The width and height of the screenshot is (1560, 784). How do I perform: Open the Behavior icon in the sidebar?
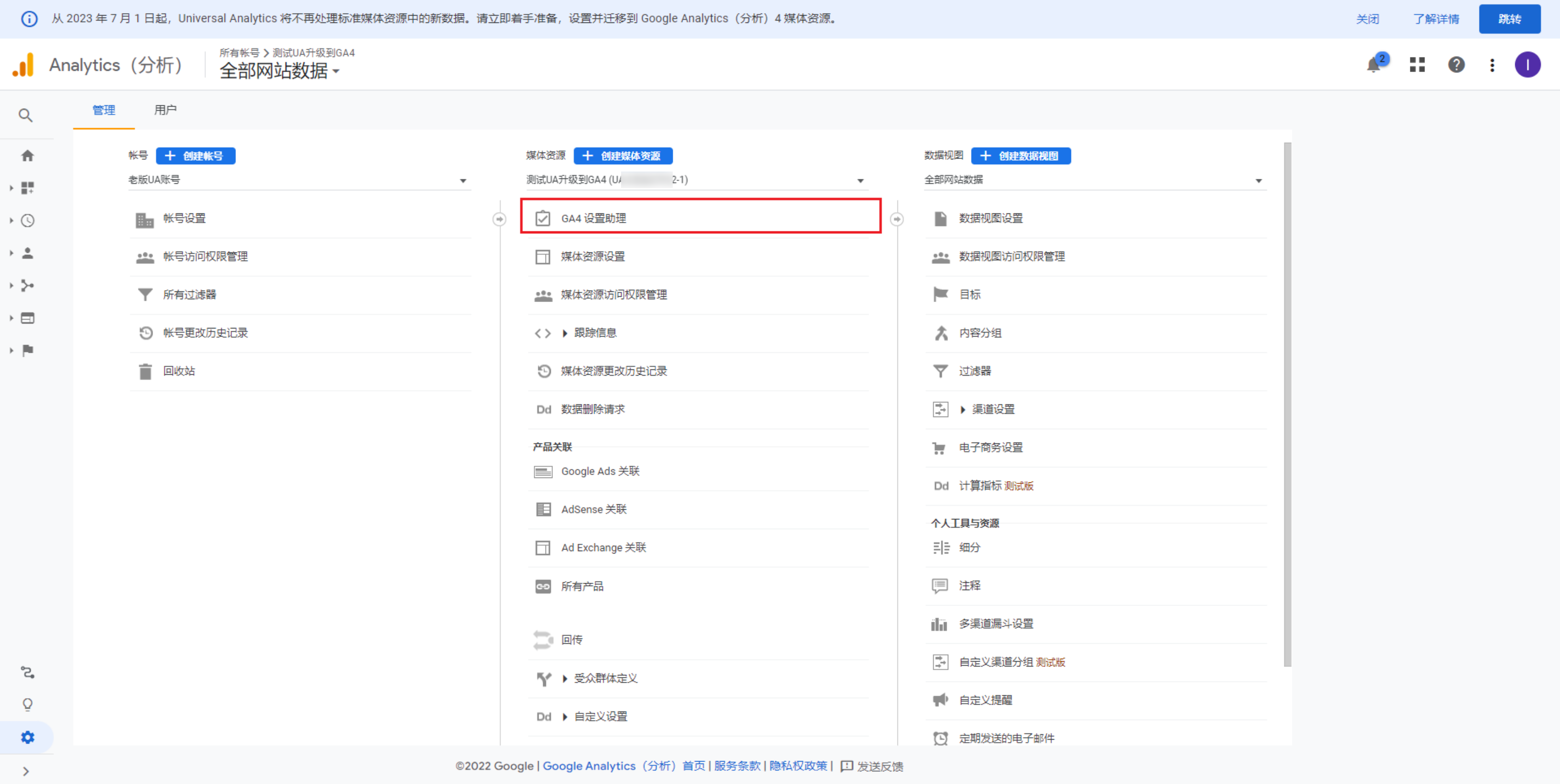[x=27, y=318]
